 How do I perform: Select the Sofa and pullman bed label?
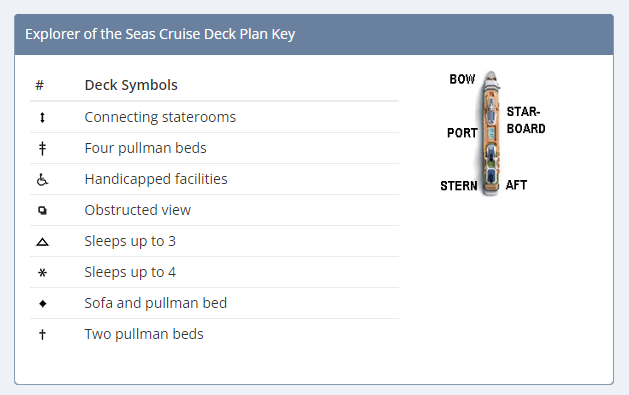tap(156, 303)
